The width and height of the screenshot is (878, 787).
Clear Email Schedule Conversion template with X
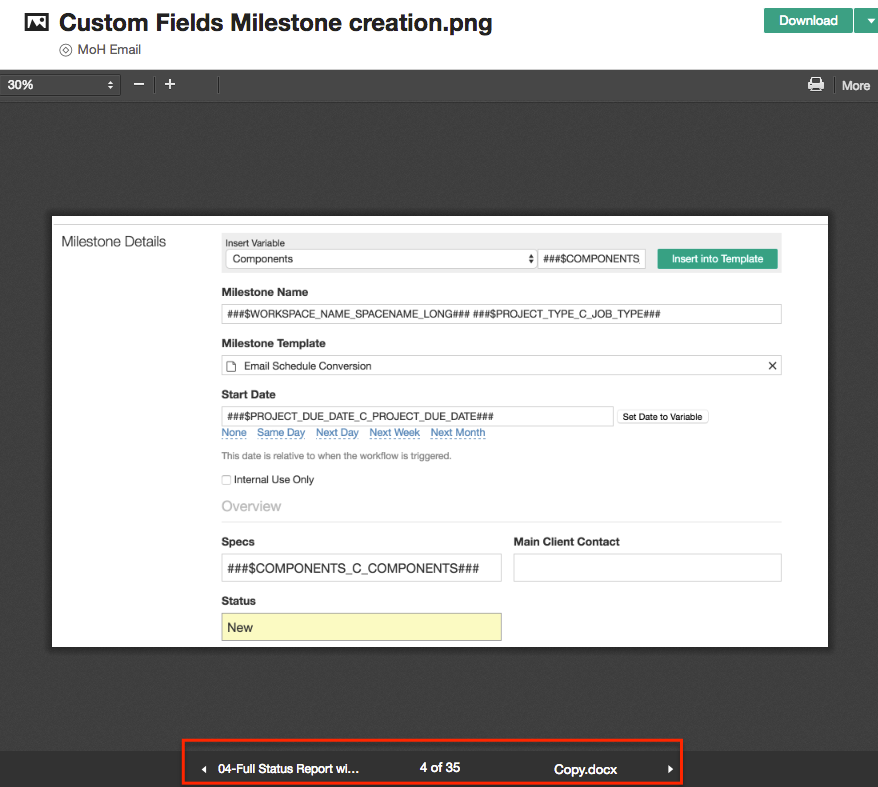pos(772,366)
